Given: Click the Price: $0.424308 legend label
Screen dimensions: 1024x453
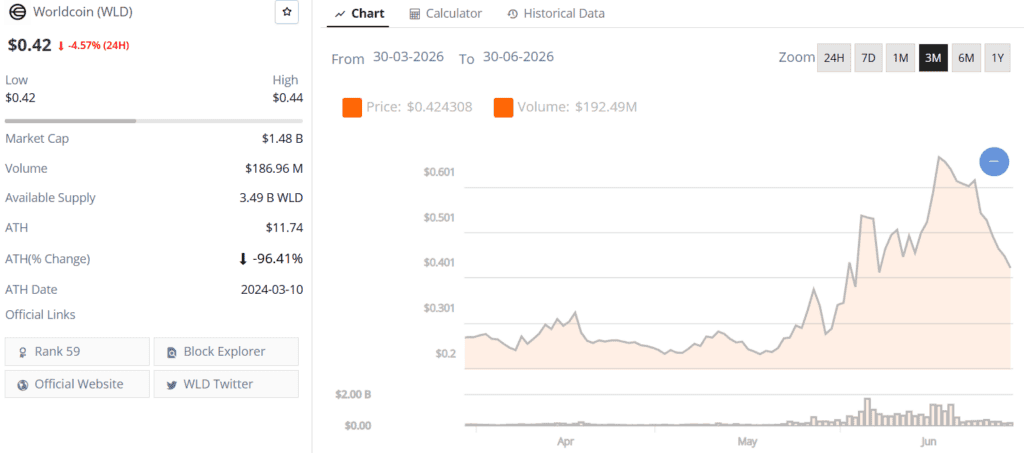Looking at the screenshot, I should pos(419,107).
